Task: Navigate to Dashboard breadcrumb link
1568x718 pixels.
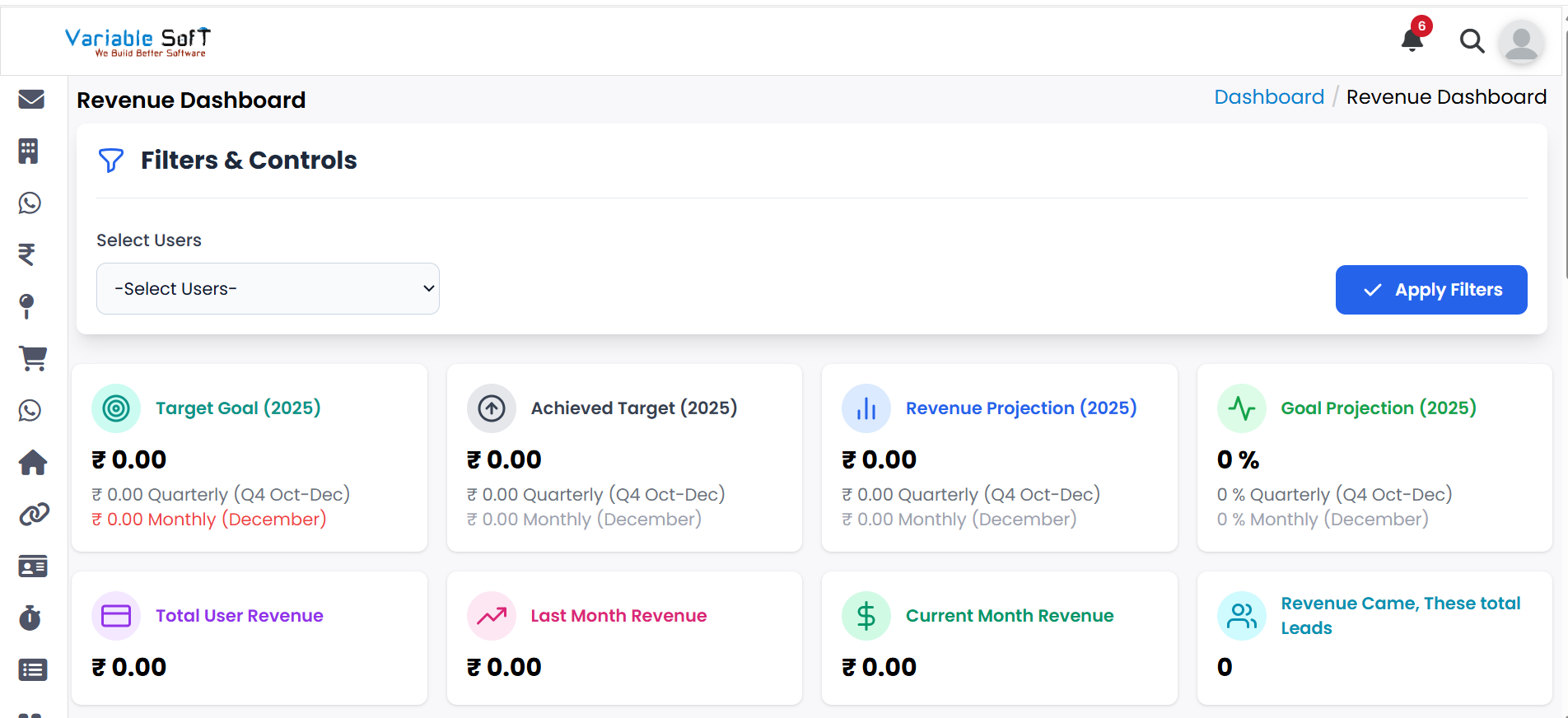Action: coord(1268,97)
